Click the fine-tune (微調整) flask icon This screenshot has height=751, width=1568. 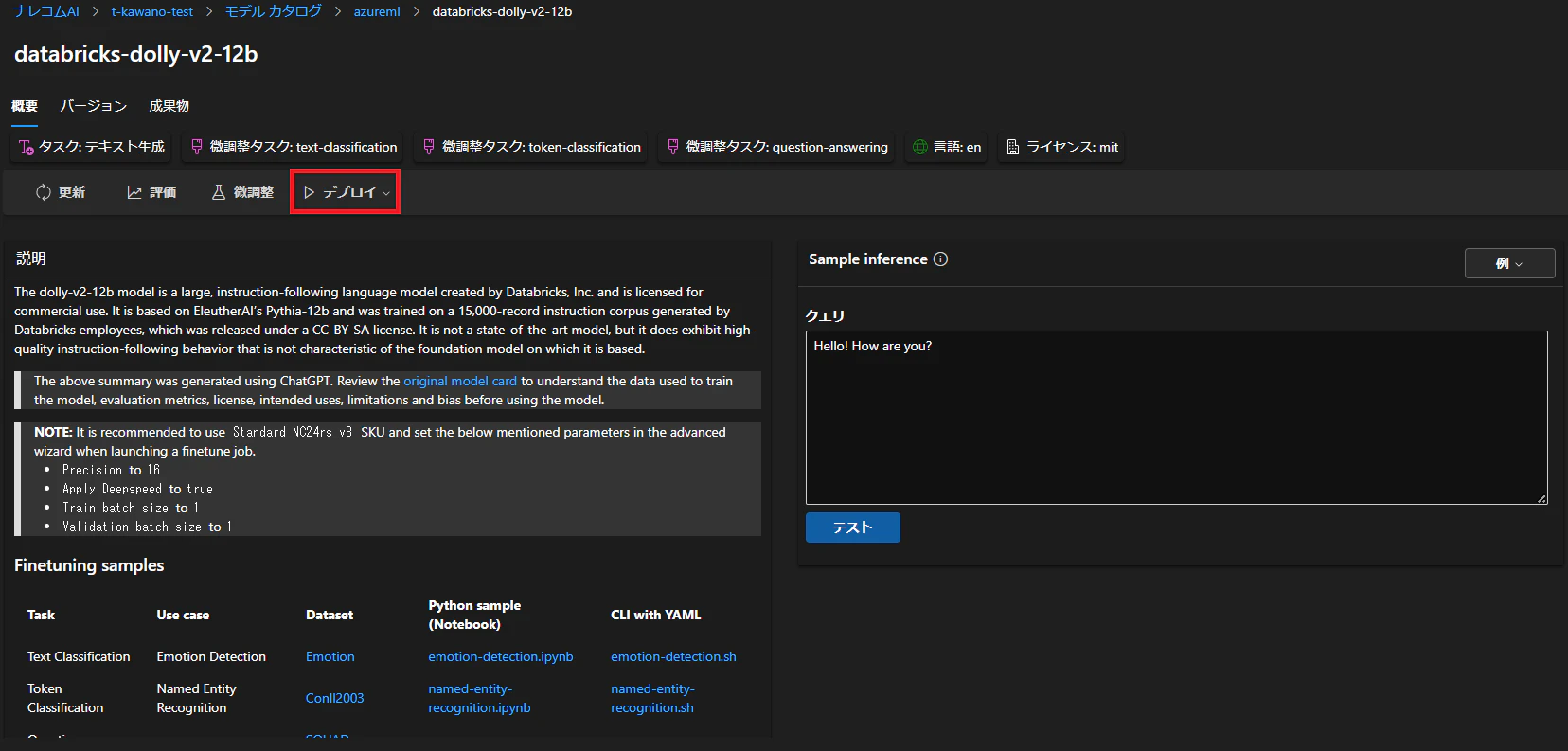[x=219, y=192]
